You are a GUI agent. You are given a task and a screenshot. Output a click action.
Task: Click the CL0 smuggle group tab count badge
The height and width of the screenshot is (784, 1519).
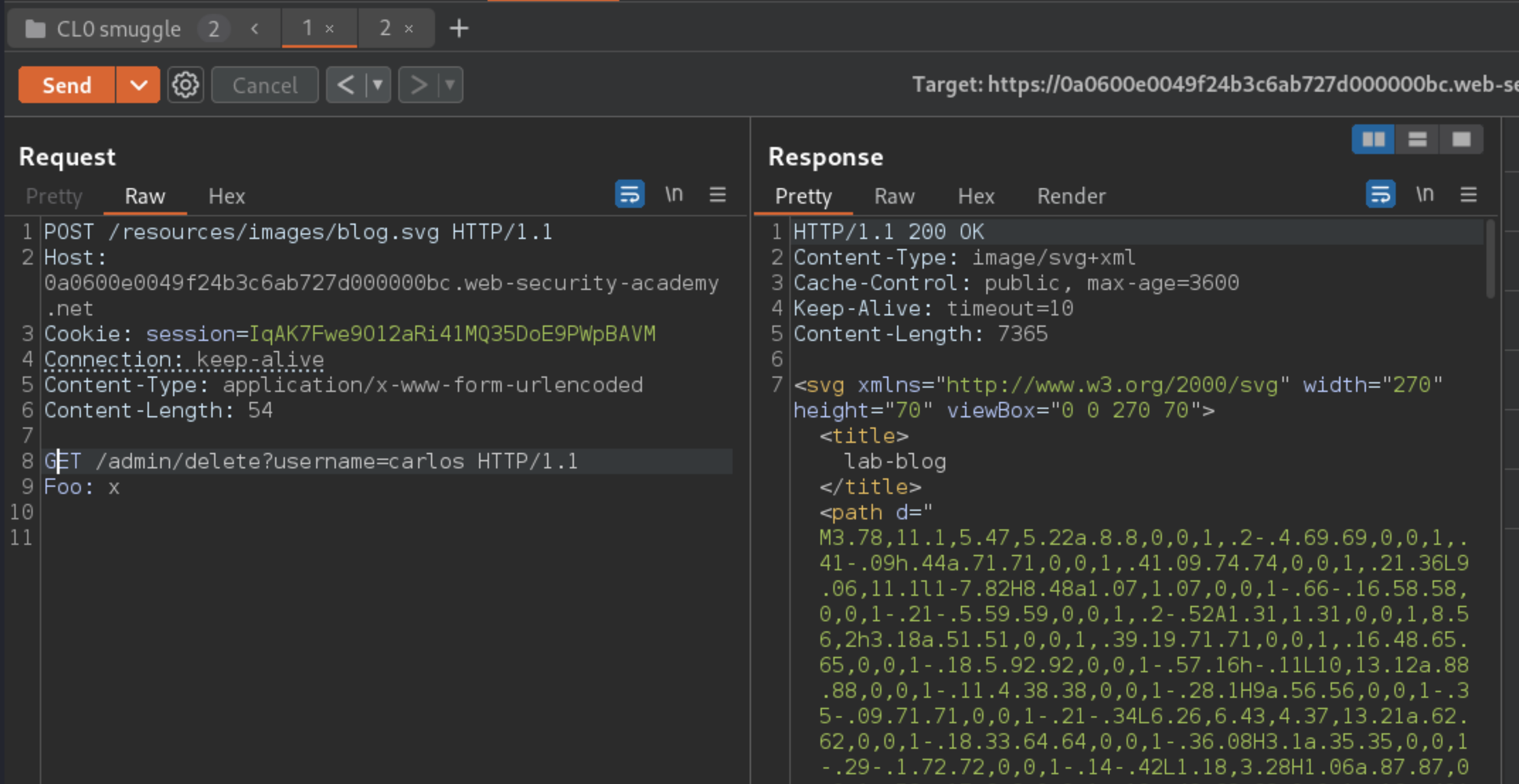(x=213, y=28)
